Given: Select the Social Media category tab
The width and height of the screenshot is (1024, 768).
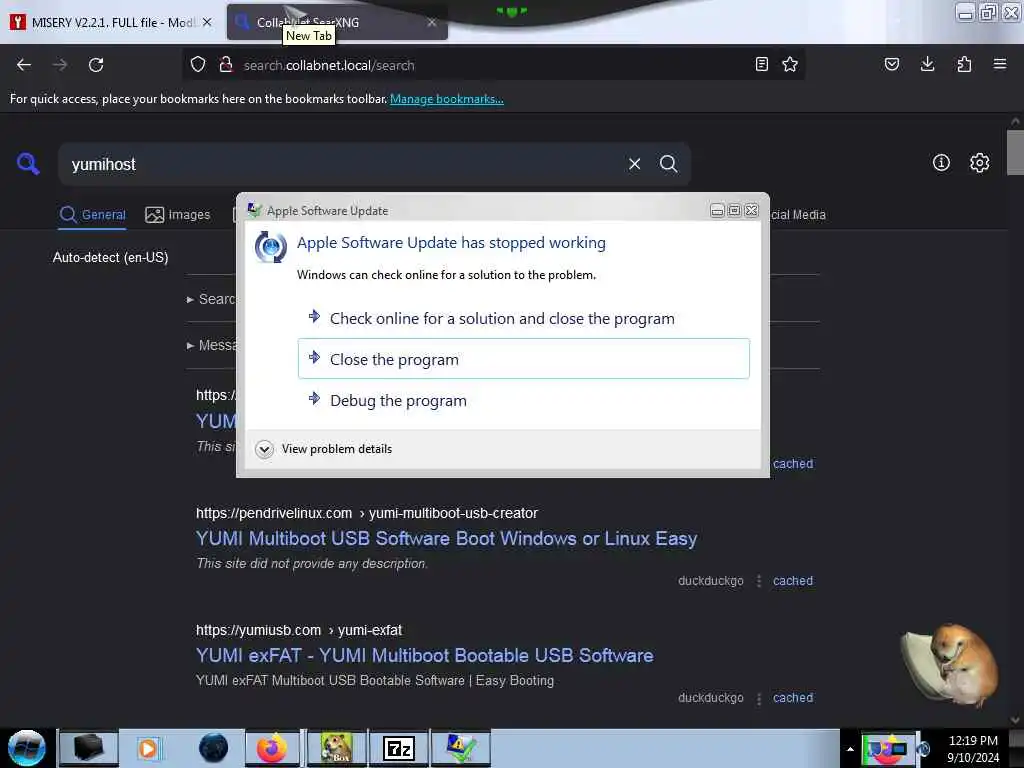Looking at the screenshot, I should [x=798, y=214].
